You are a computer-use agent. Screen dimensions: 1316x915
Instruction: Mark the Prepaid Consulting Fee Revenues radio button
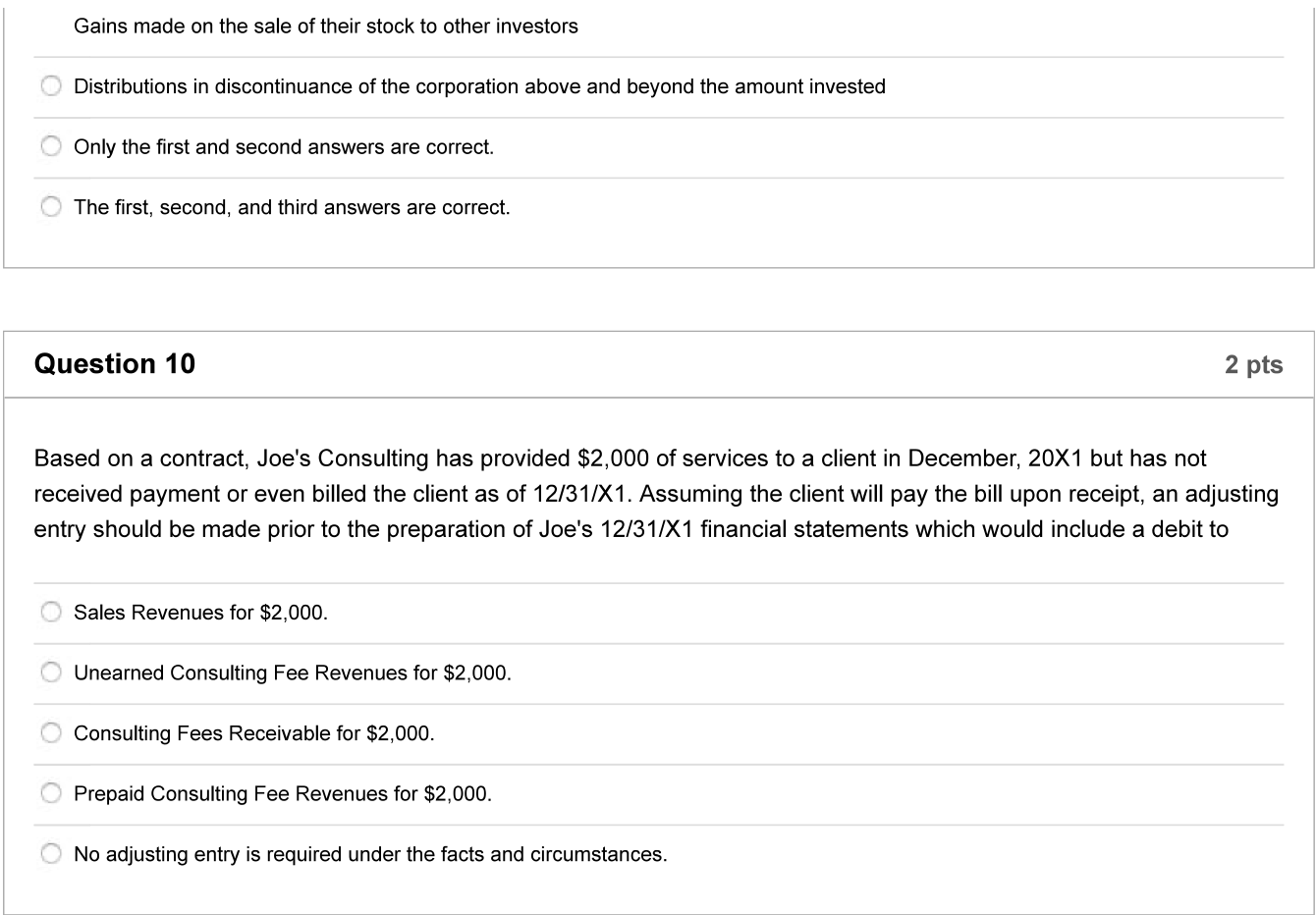coord(51,793)
